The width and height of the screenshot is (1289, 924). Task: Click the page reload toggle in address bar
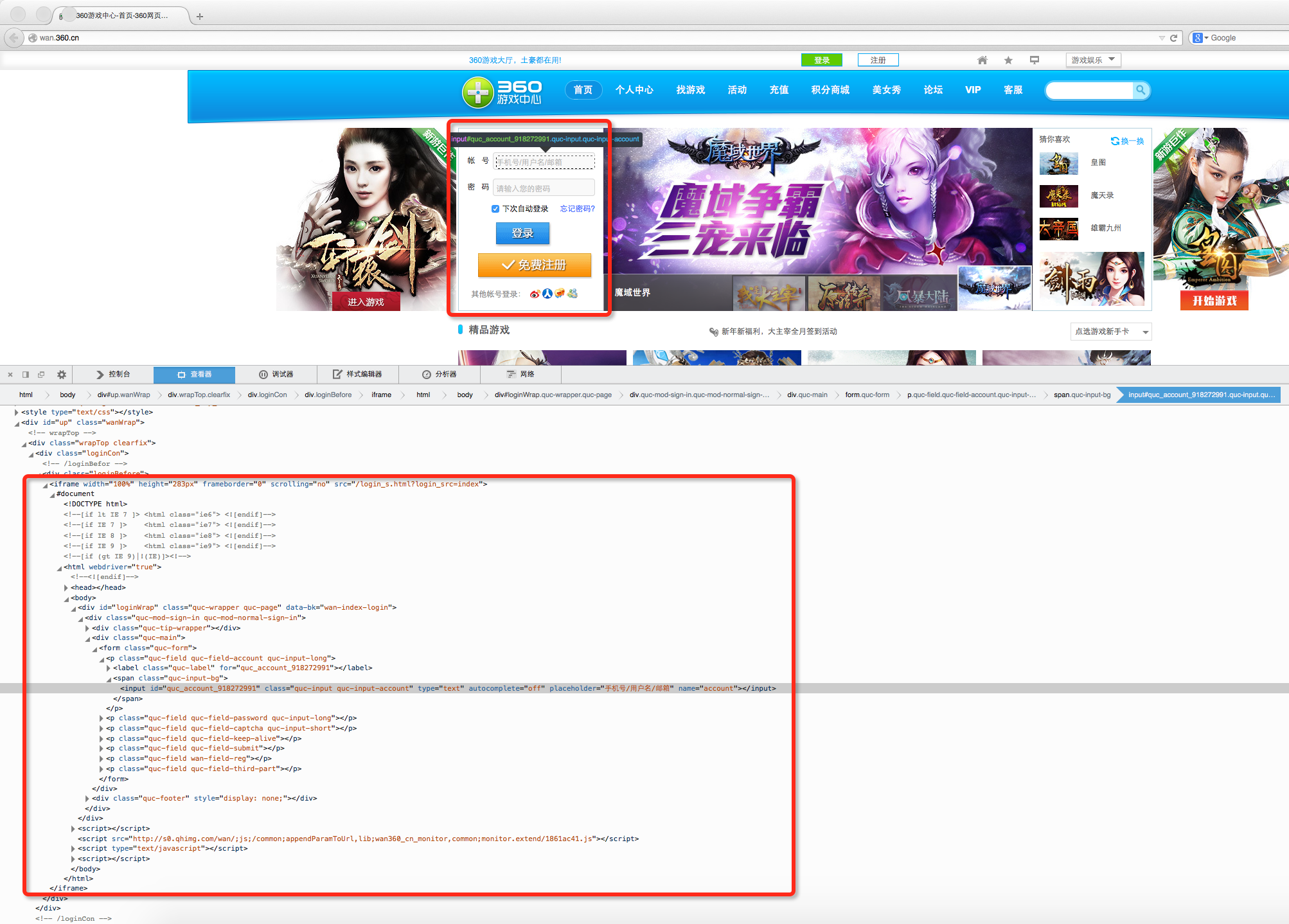tap(1173, 37)
